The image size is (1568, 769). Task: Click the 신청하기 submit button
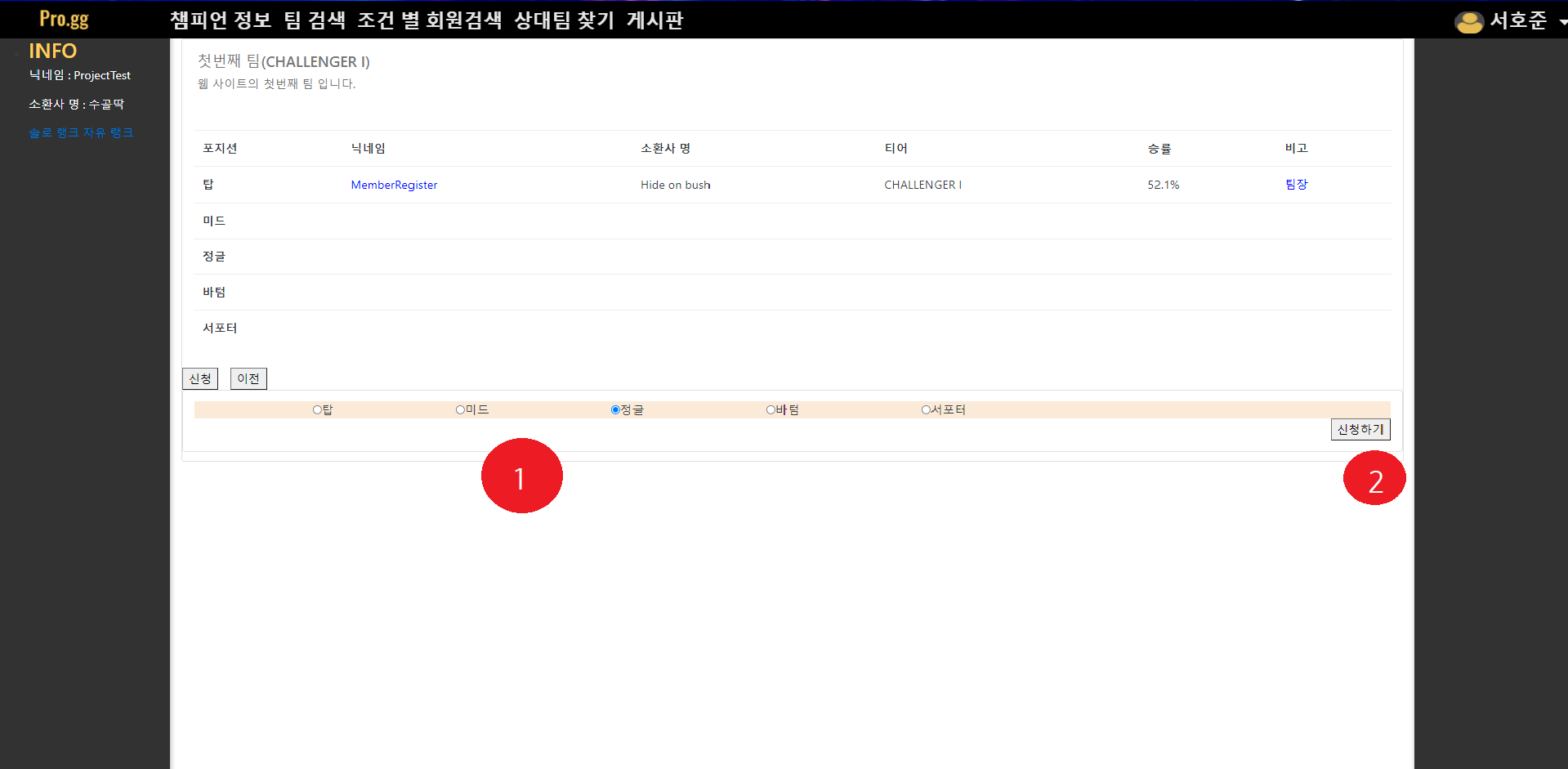pyautogui.click(x=1360, y=429)
